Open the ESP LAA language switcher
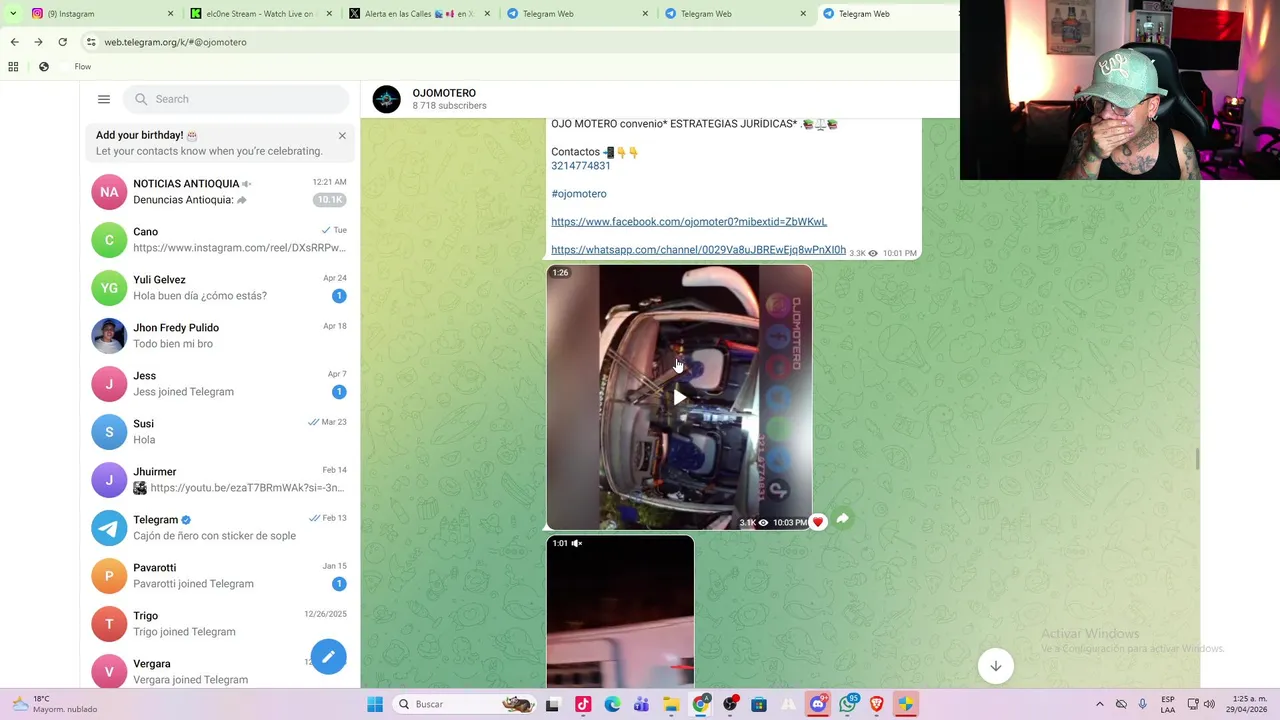The width and height of the screenshot is (1280, 720). tap(1168, 704)
